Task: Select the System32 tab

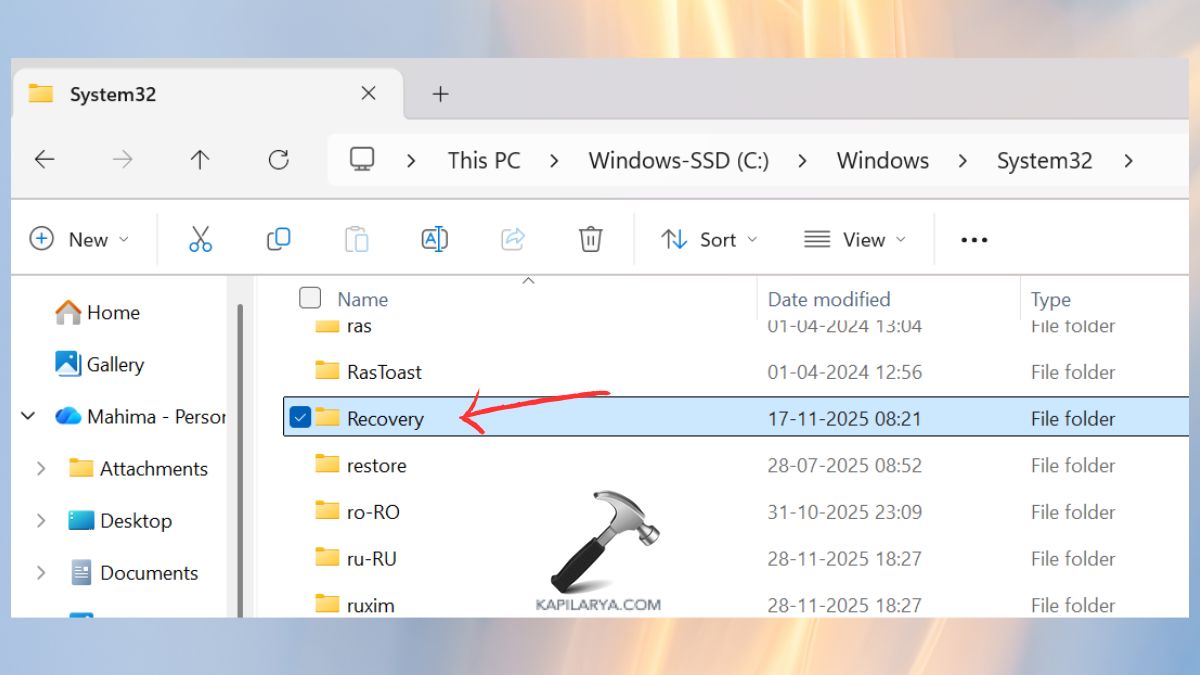Action: pyautogui.click(x=112, y=93)
